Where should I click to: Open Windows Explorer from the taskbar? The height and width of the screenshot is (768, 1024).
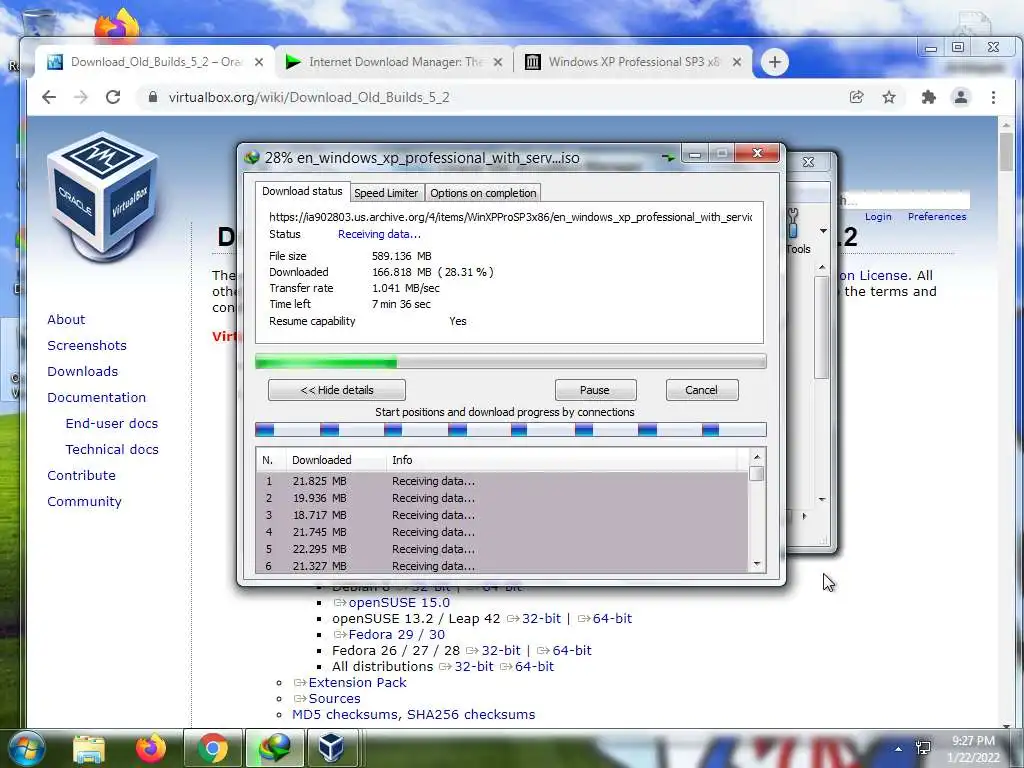point(89,748)
